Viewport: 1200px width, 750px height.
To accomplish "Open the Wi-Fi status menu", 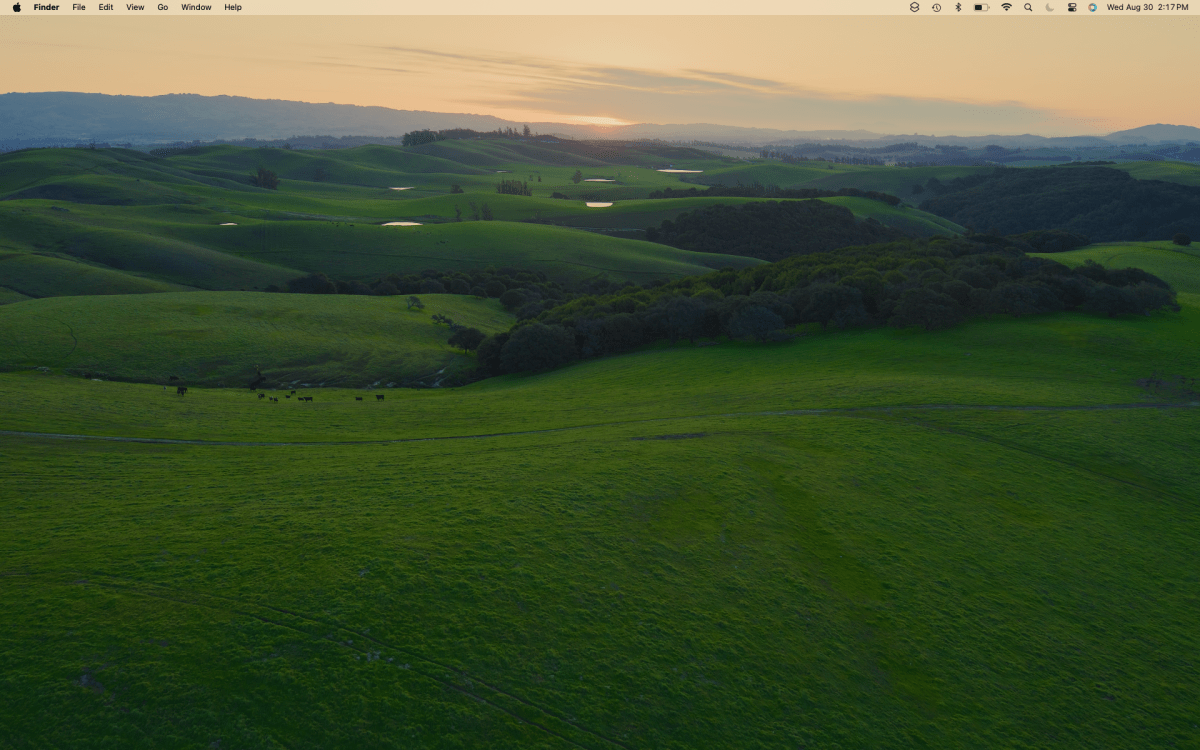I will pos(1007,8).
